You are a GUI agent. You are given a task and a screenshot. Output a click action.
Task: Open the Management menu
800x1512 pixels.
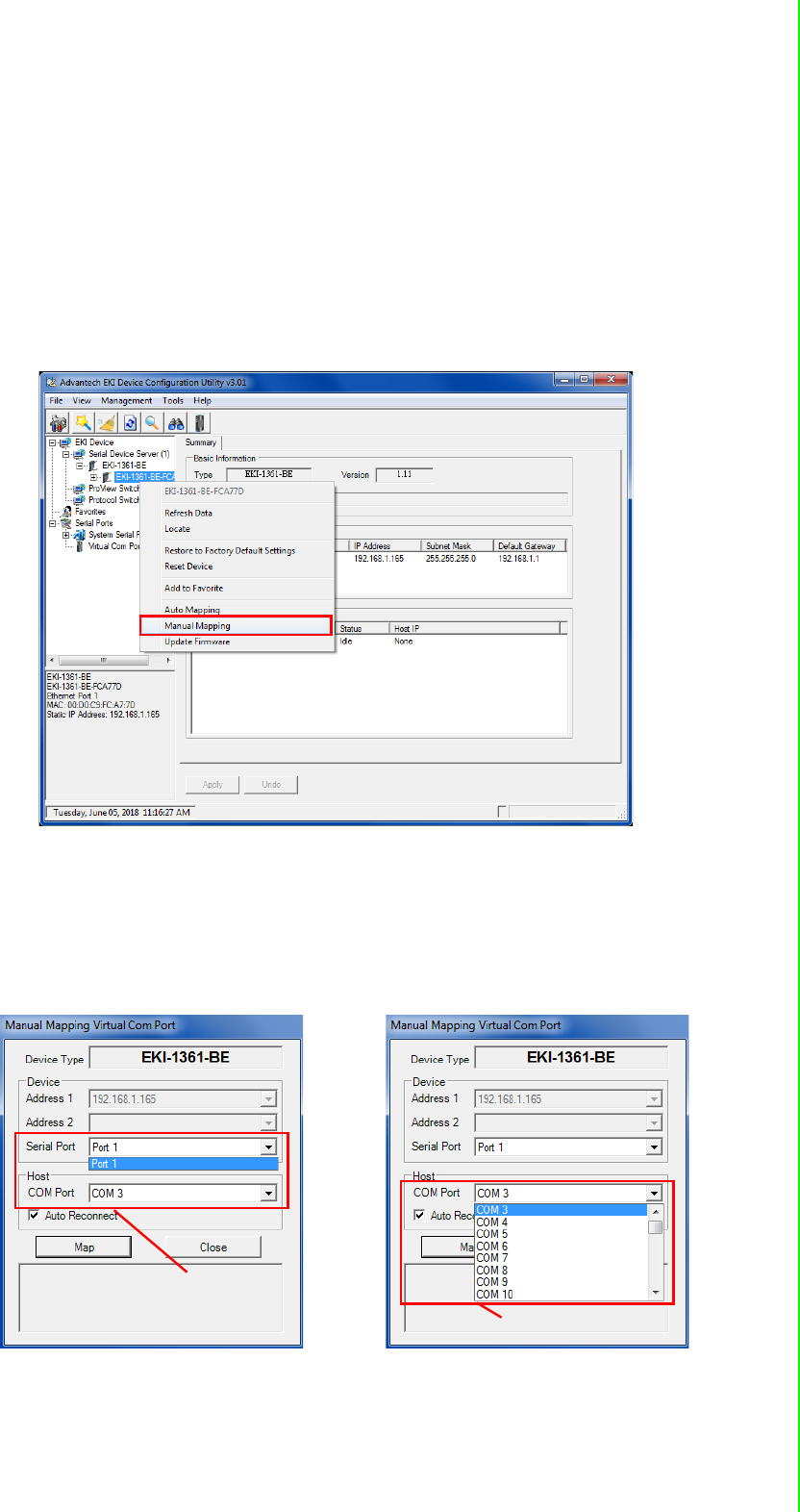pyautogui.click(x=126, y=401)
